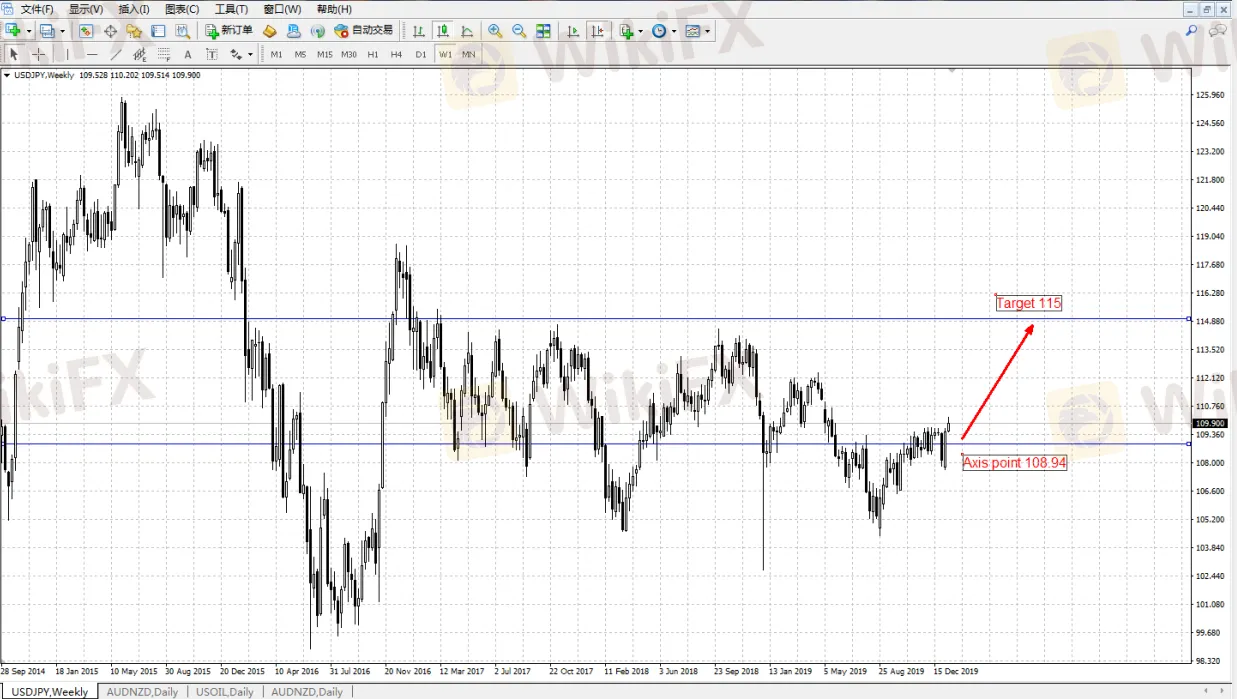Image resolution: width=1237 pixels, height=699 pixels.
Task: Pick the horizontal line drawing tool
Action: pos(92,54)
